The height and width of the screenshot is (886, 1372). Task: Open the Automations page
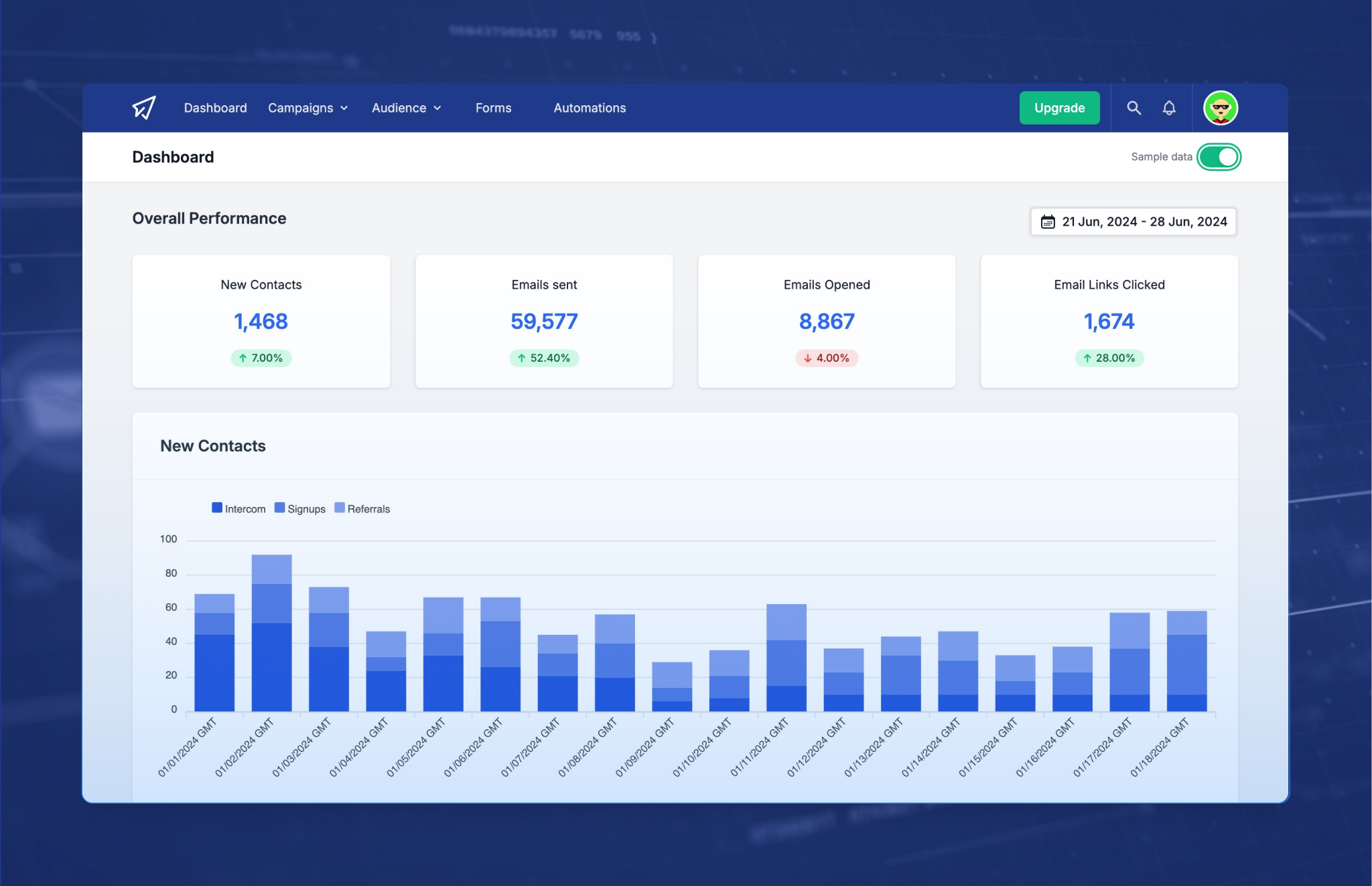point(589,108)
